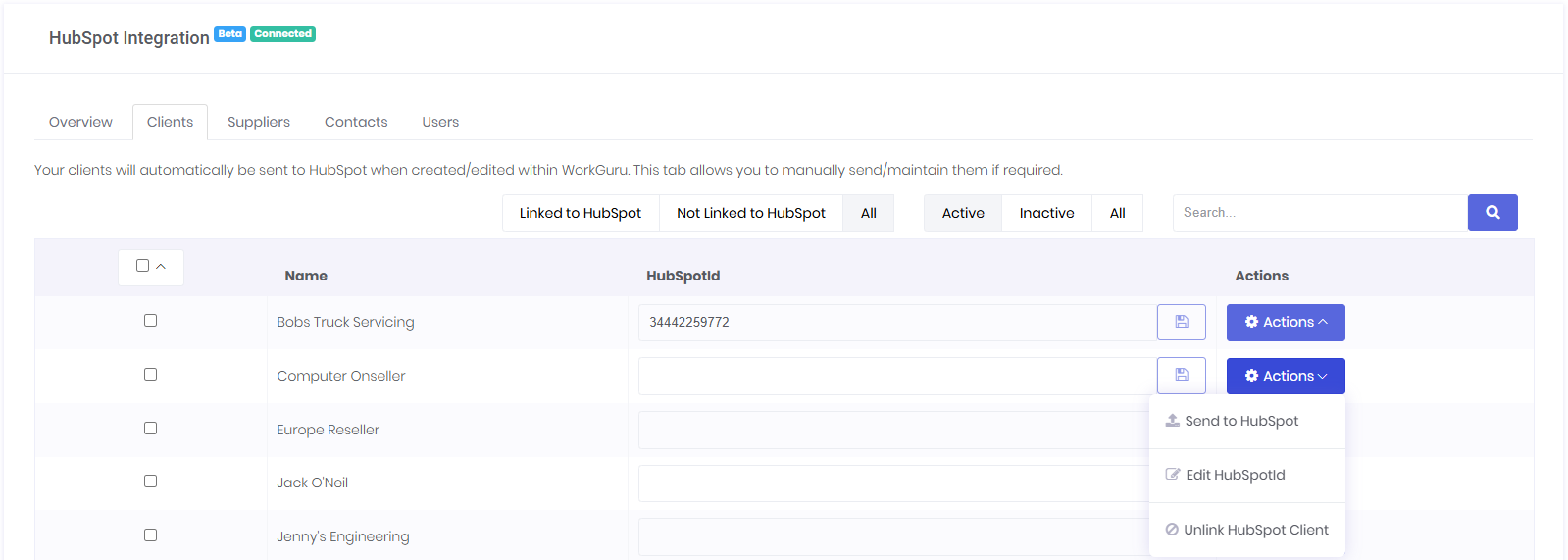Collapse Actions dropdown for Computer Onseller
This screenshot has height=560, width=1568.
[1286, 377]
